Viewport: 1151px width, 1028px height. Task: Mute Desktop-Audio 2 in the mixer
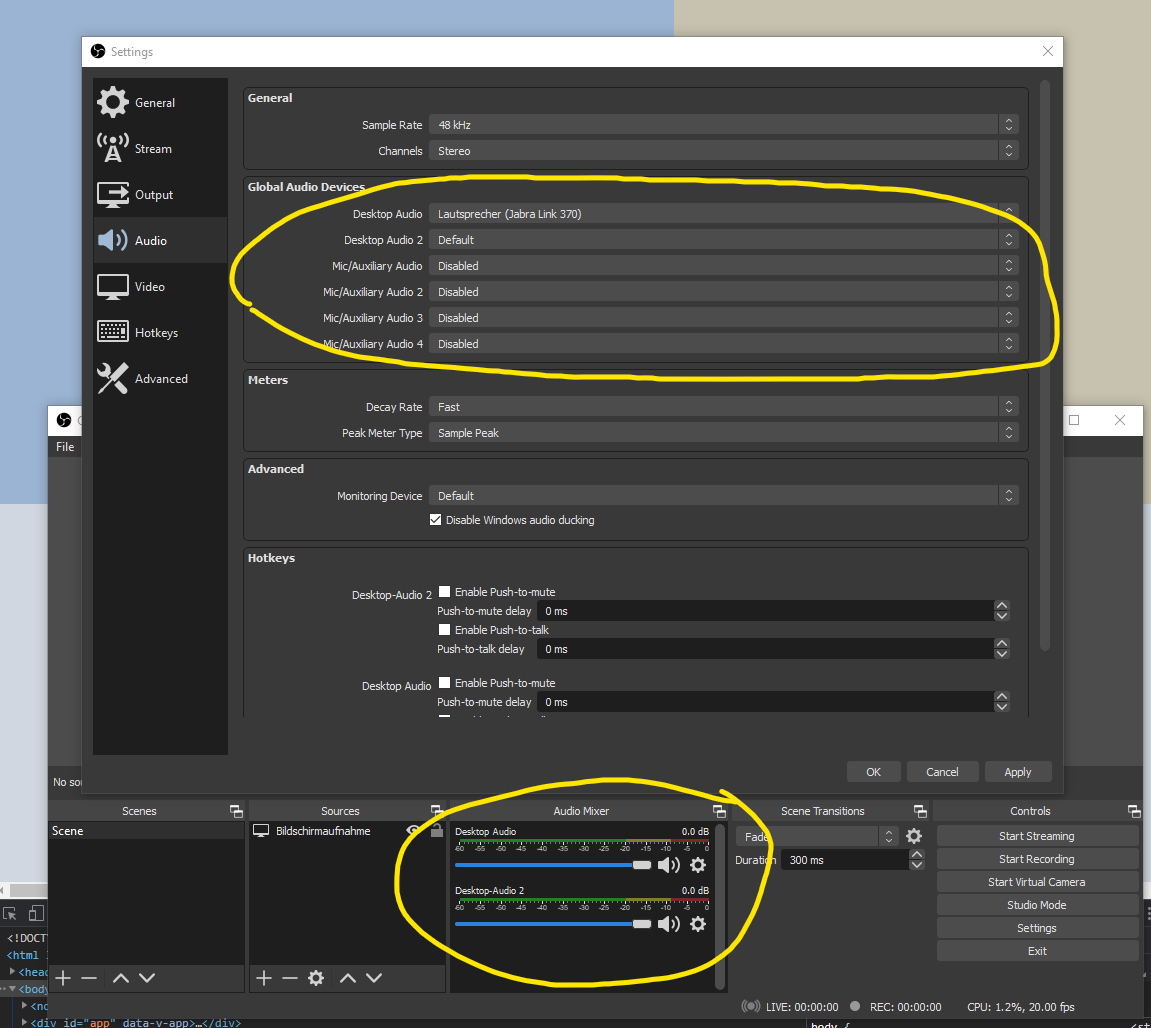point(669,924)
